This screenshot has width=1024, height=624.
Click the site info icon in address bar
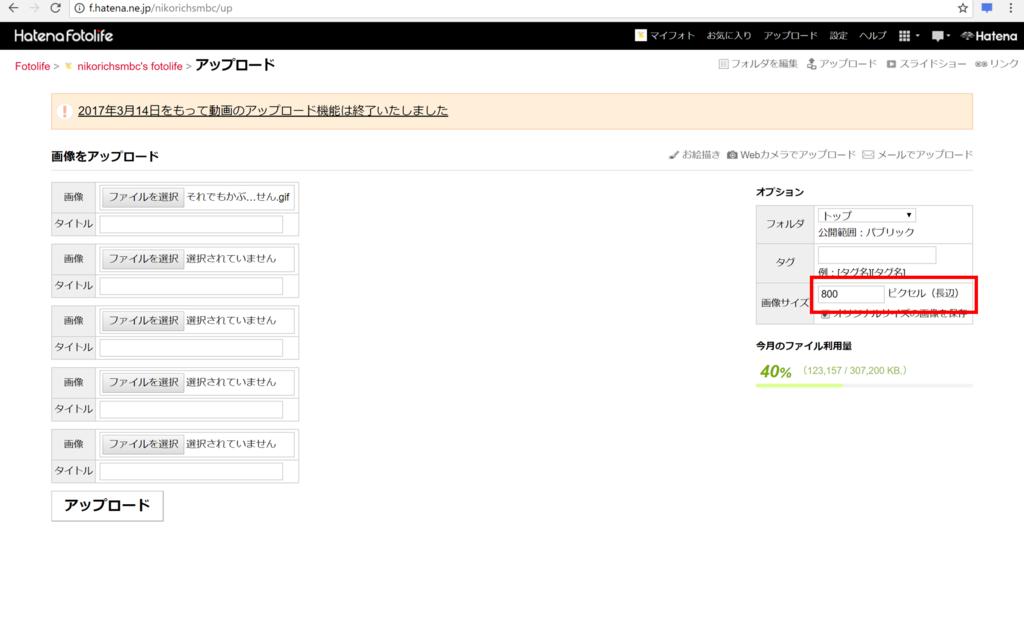pyautogui.click(x=79, y=8)
